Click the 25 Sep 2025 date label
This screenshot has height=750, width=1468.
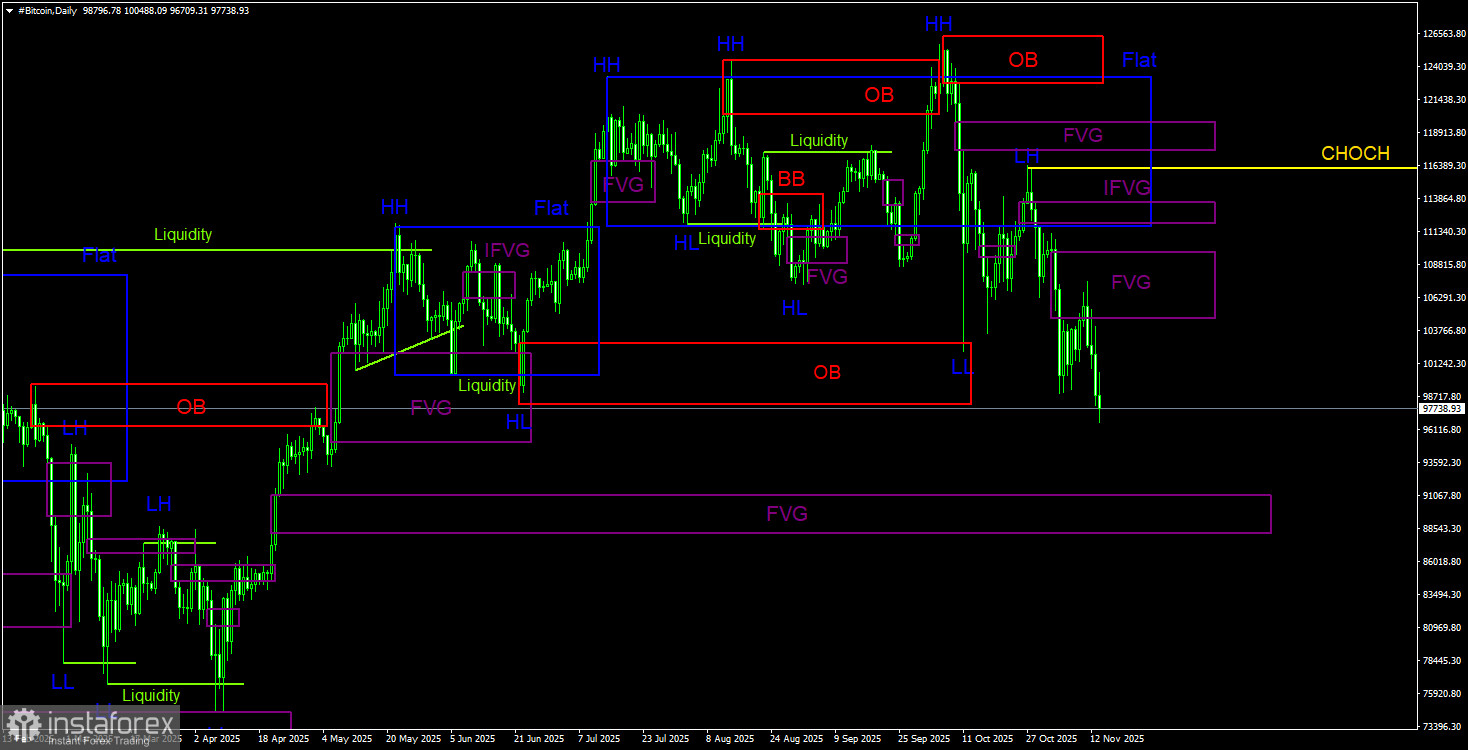point(924,740)
